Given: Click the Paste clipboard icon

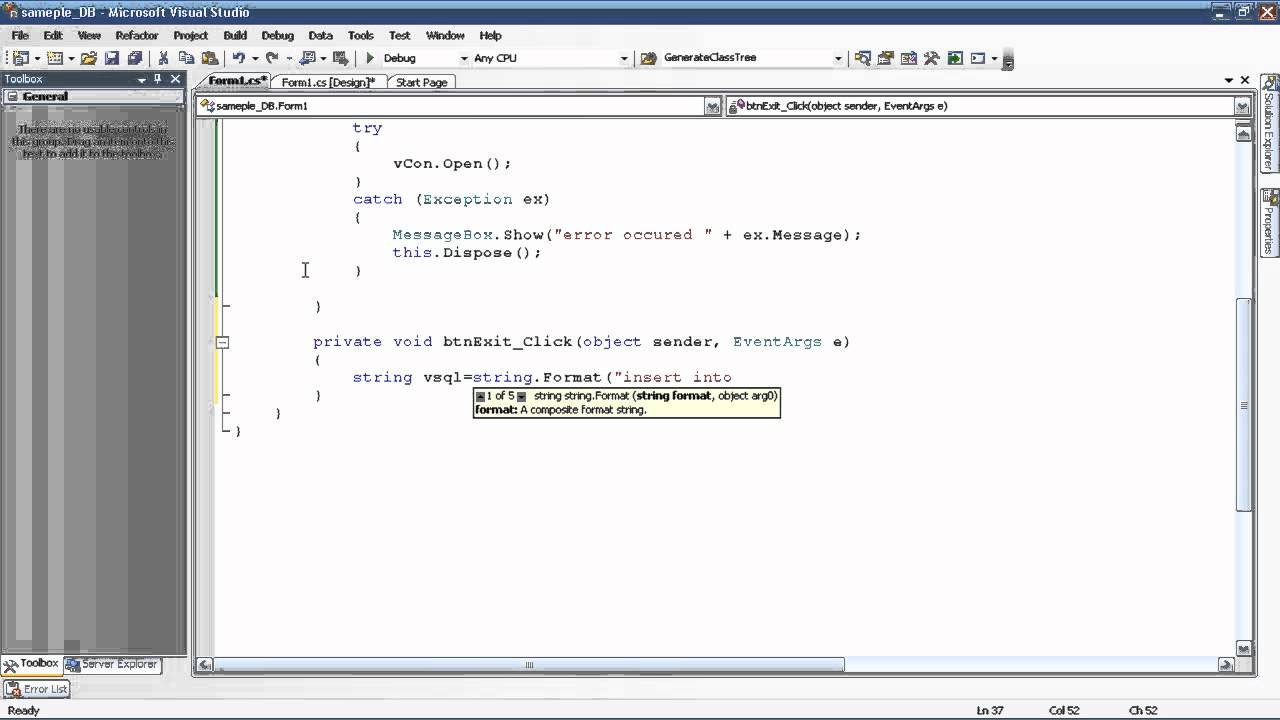Looking at the screenshot, I should point(210,58).
